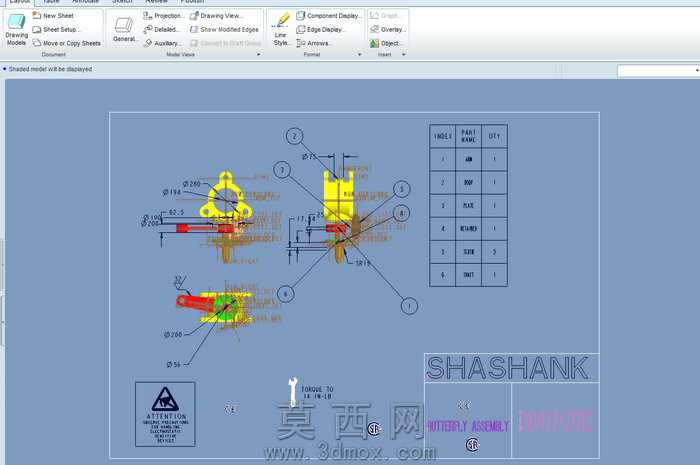The image size is (700, 465).
Task: Create a Projection view
Action: (163, 16)
